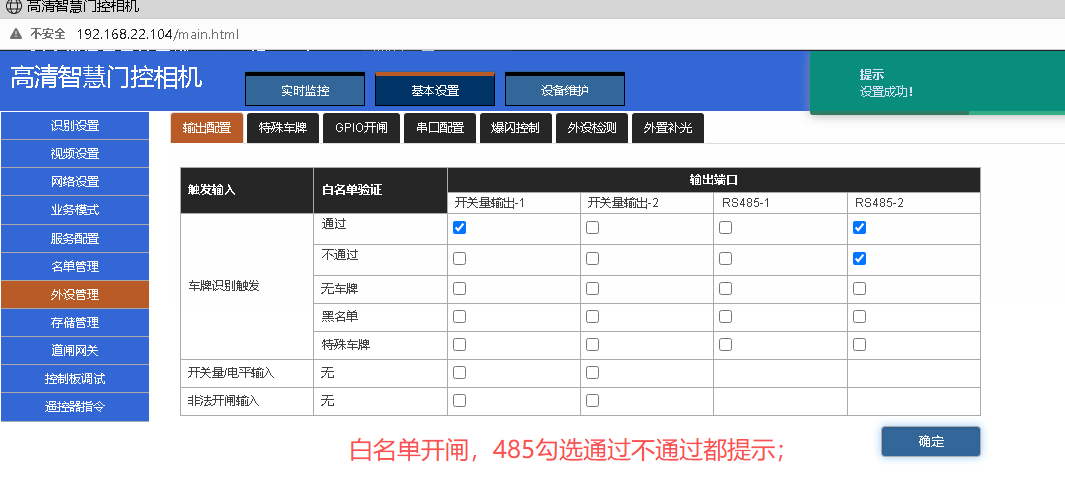Click the insecure-site warning triangle icon
This screenshot has height=478, width=1065.
[x=16, y=34]
